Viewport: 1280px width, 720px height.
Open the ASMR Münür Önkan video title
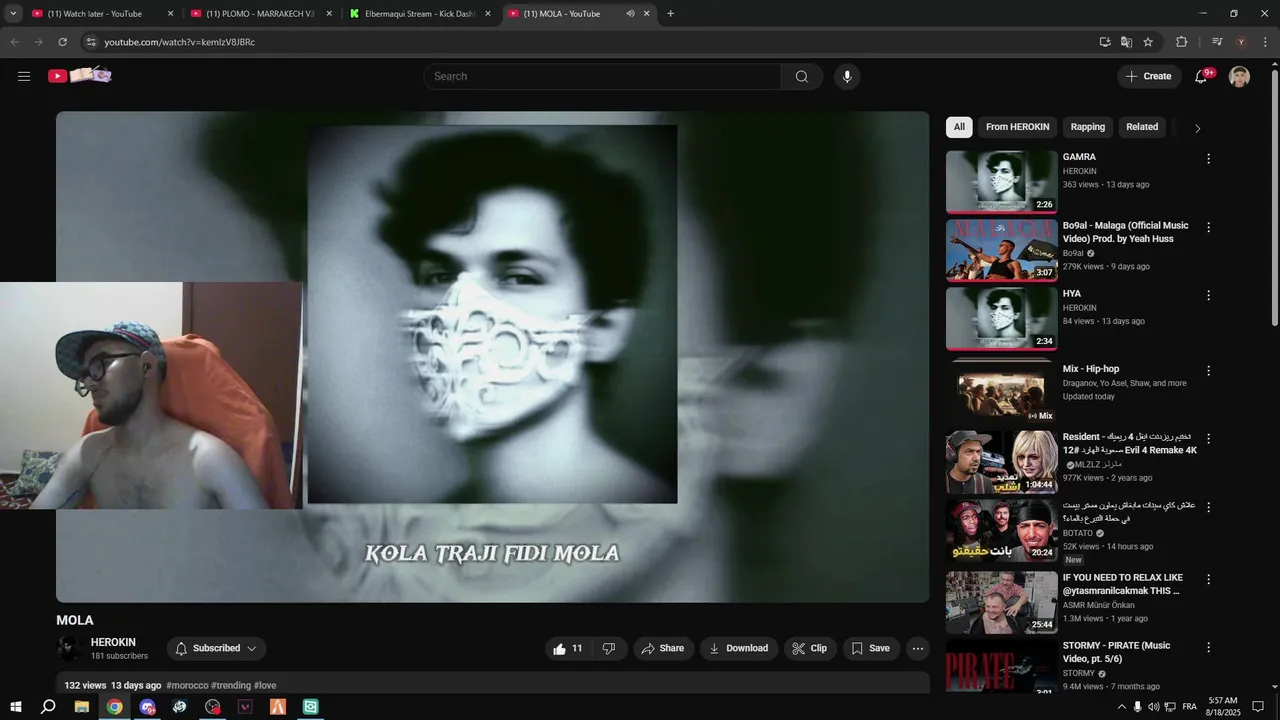point(1122,584)
